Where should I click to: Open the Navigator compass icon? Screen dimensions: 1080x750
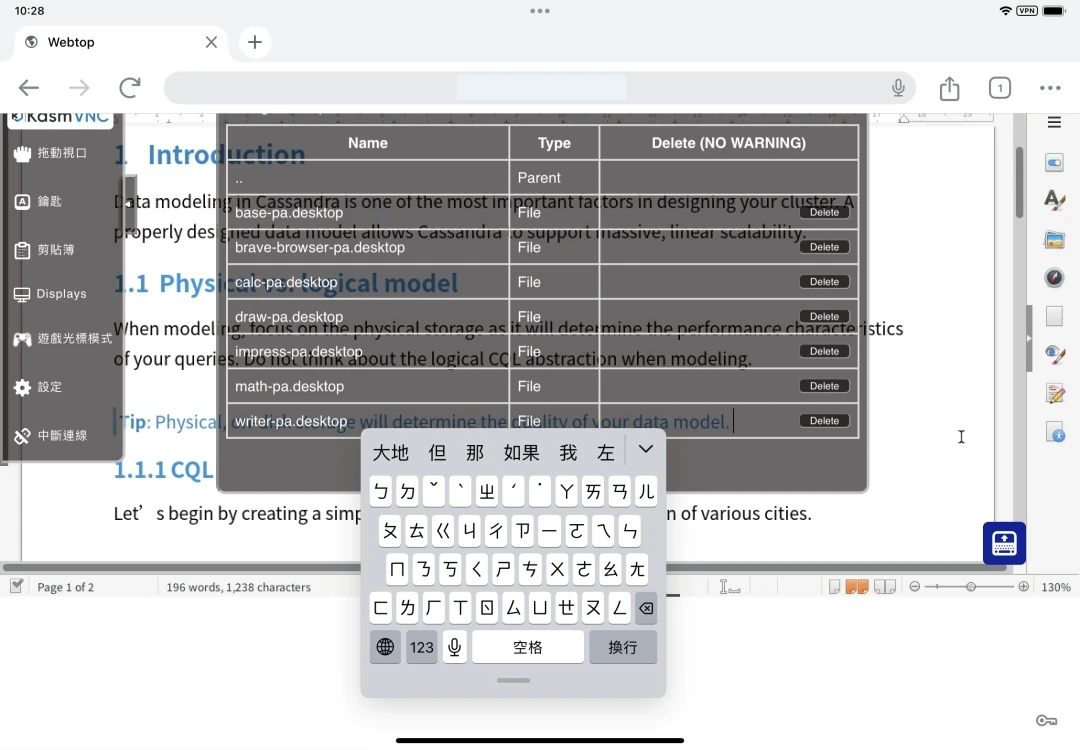pyautogui.click(x=1054, y=278)
